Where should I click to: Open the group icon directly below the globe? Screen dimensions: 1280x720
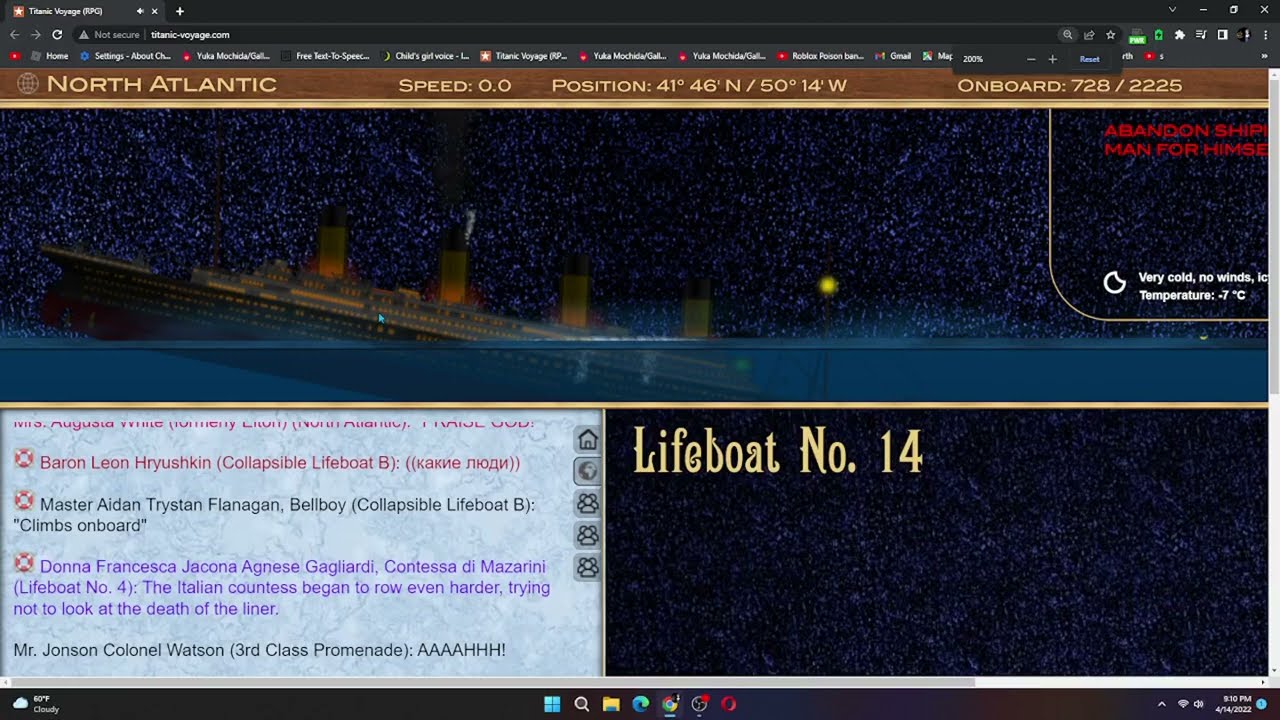588,503
